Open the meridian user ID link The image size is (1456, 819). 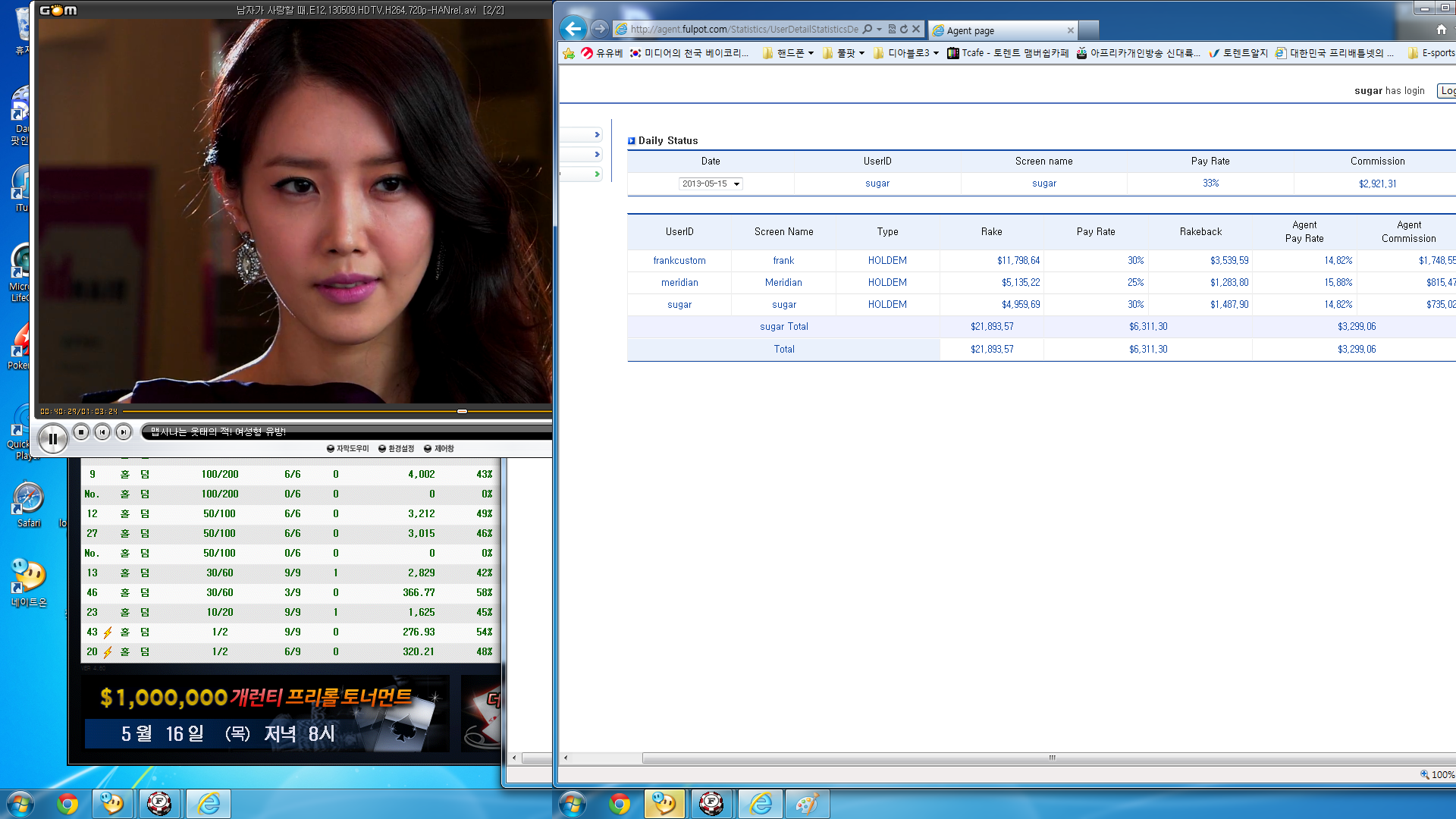[x=679, y=282]
